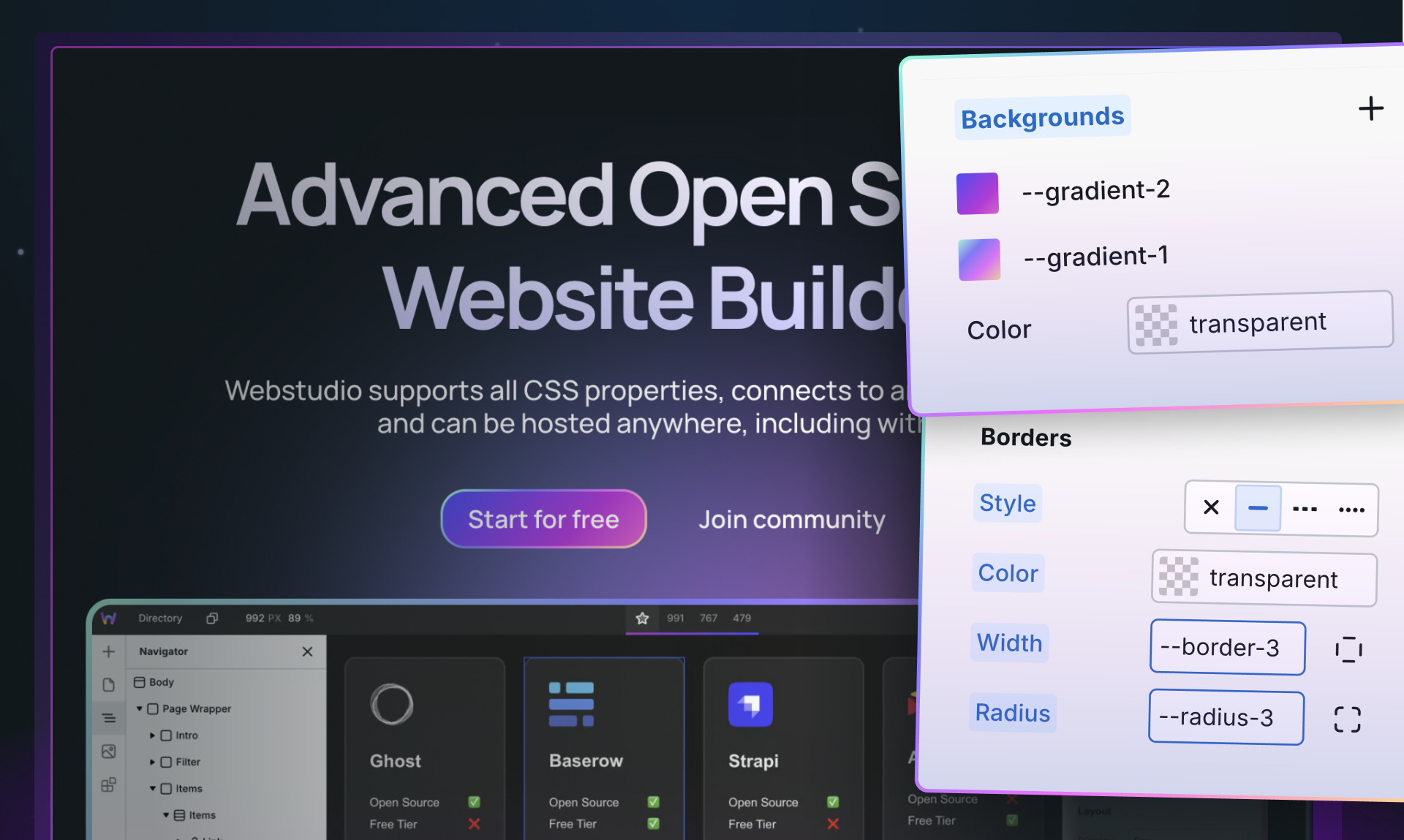1404x840 pixels.
Task: Toggle the Page Wrapper visibility checkbox
Action: click(153, 709)
